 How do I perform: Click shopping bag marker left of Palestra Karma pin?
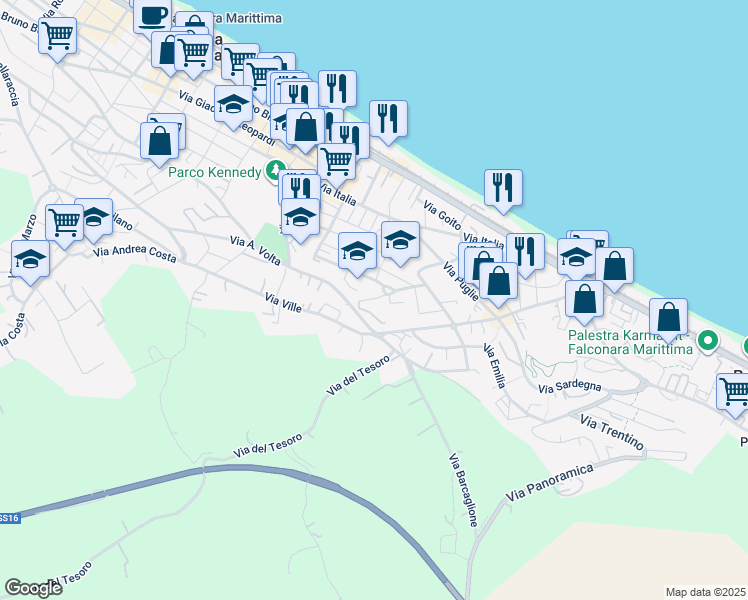(x=668, y=317)
